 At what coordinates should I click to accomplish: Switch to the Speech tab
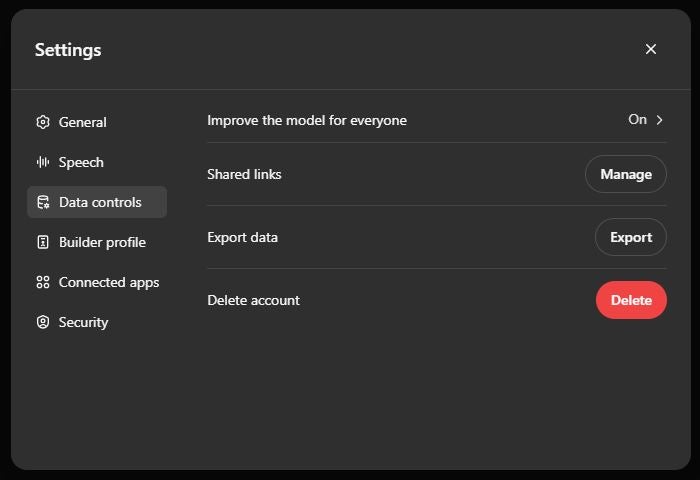click(97, 162)
